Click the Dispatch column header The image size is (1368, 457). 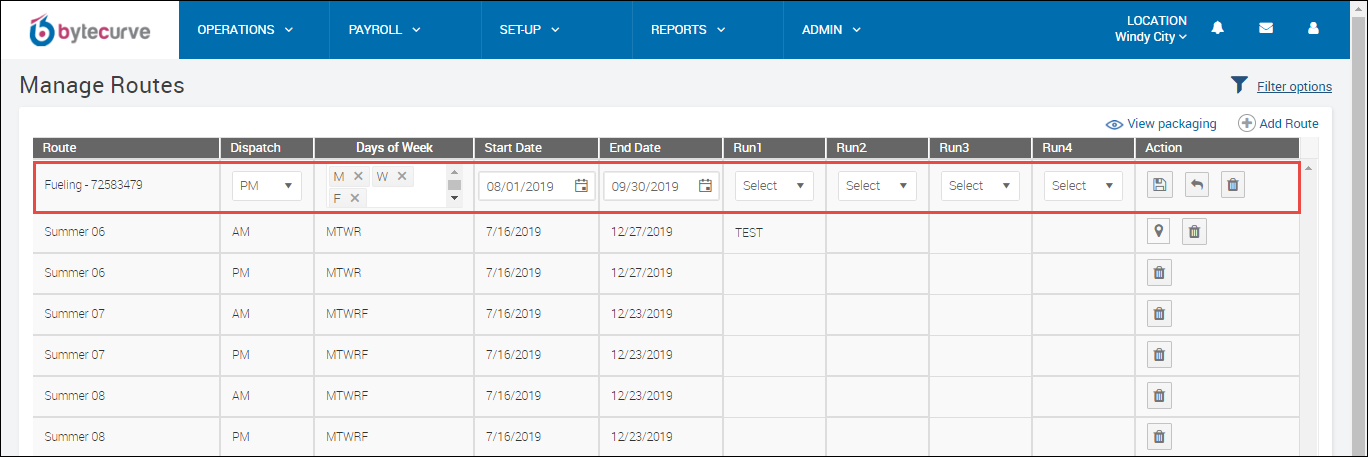point(266,148)
